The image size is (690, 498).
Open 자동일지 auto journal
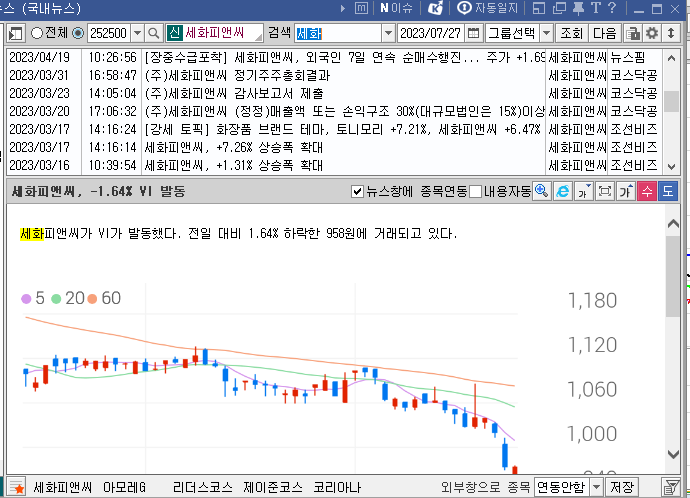point(488,8)
